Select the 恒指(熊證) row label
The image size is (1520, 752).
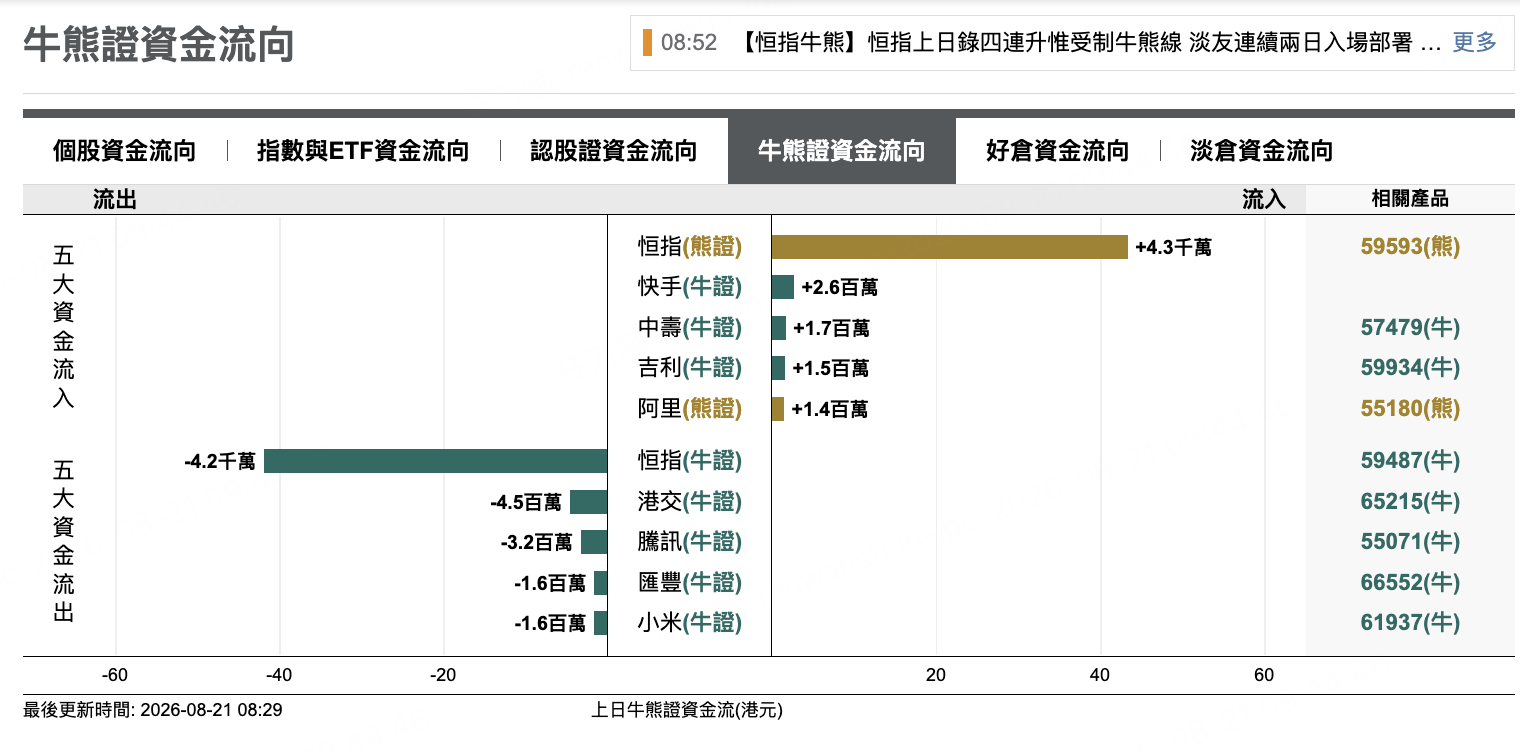click(690, 247)
